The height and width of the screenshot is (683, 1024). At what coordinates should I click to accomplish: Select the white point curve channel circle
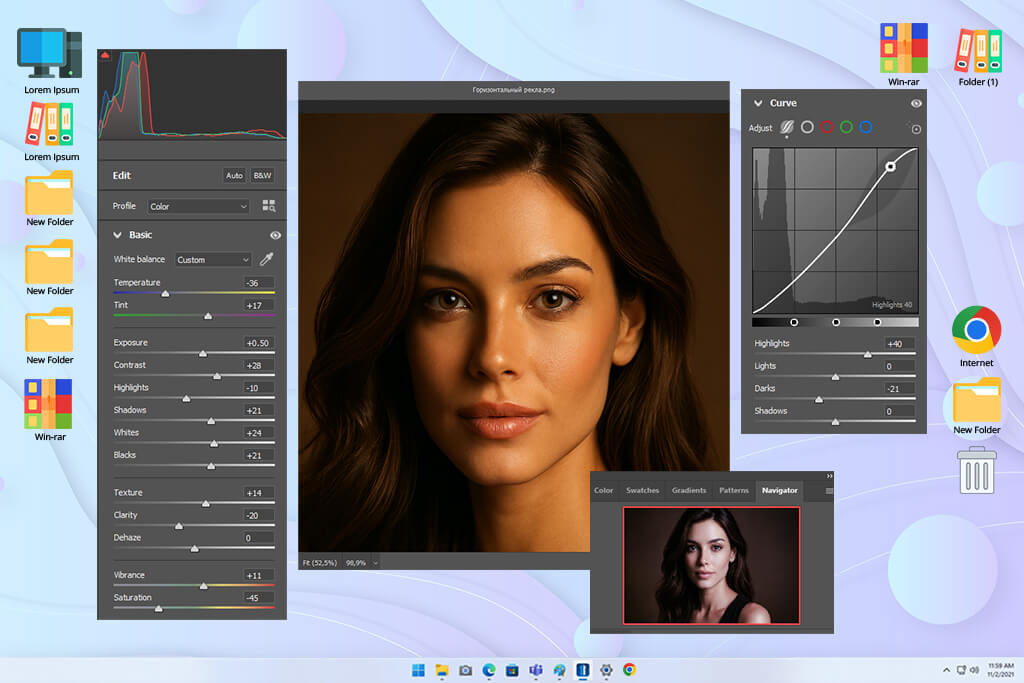807,127
